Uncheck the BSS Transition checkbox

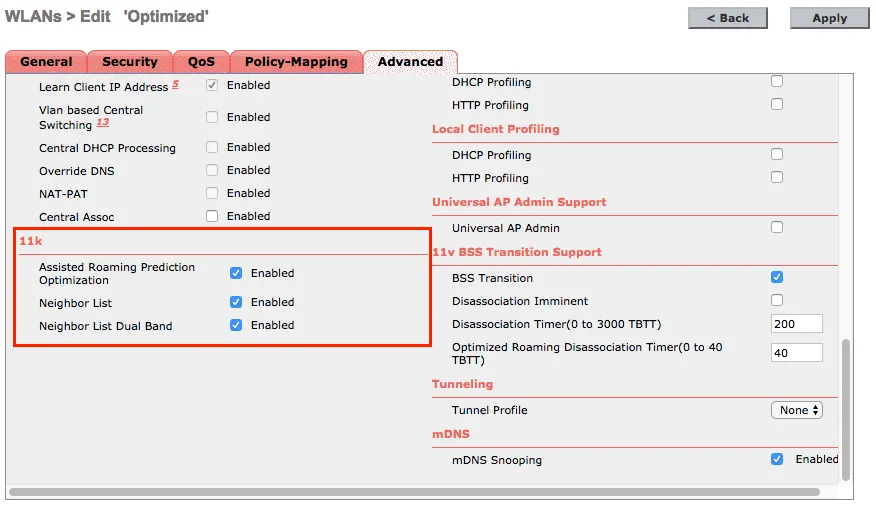[777, 277]
